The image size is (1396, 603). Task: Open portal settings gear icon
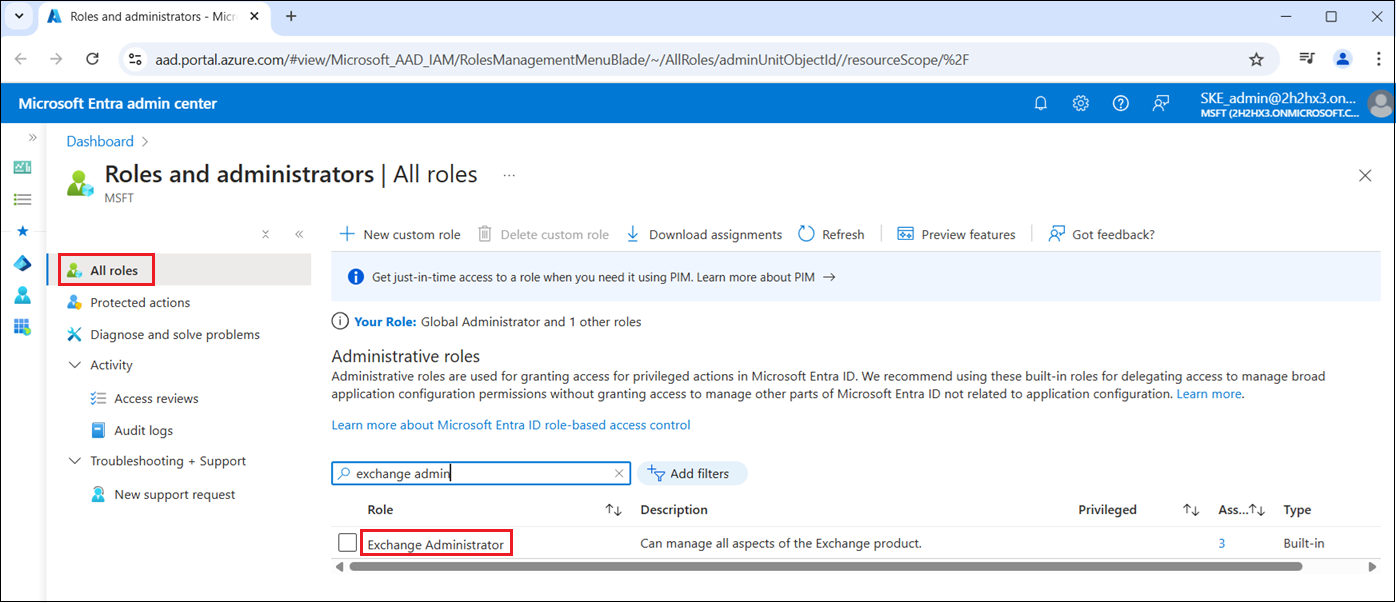[1080, 104]
